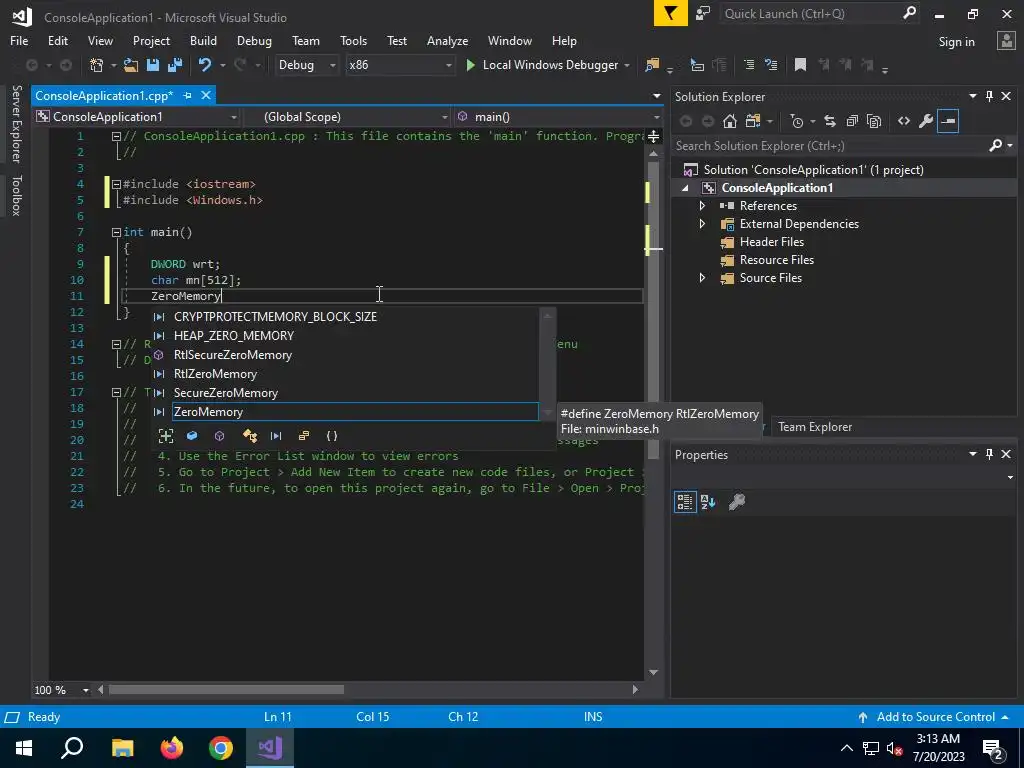Expand the External Dependencies node
The image size is (1024, 768).
[702, 223]
